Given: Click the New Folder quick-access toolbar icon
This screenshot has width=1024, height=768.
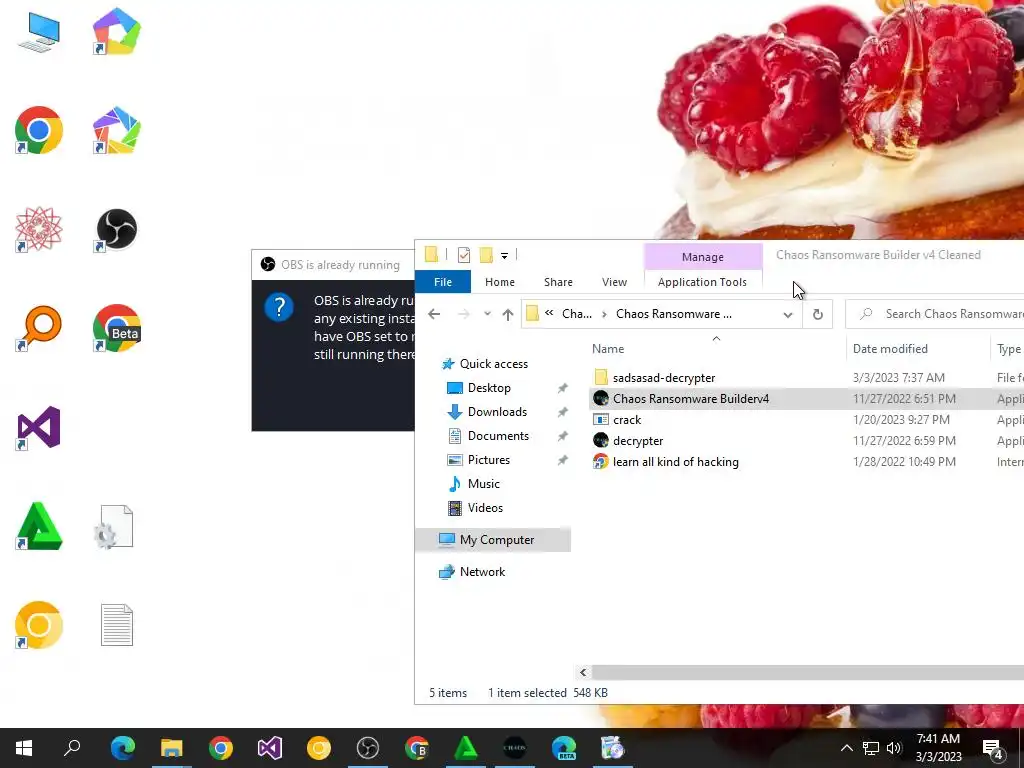Looking at the screenshot, I should tap(486, 255).
